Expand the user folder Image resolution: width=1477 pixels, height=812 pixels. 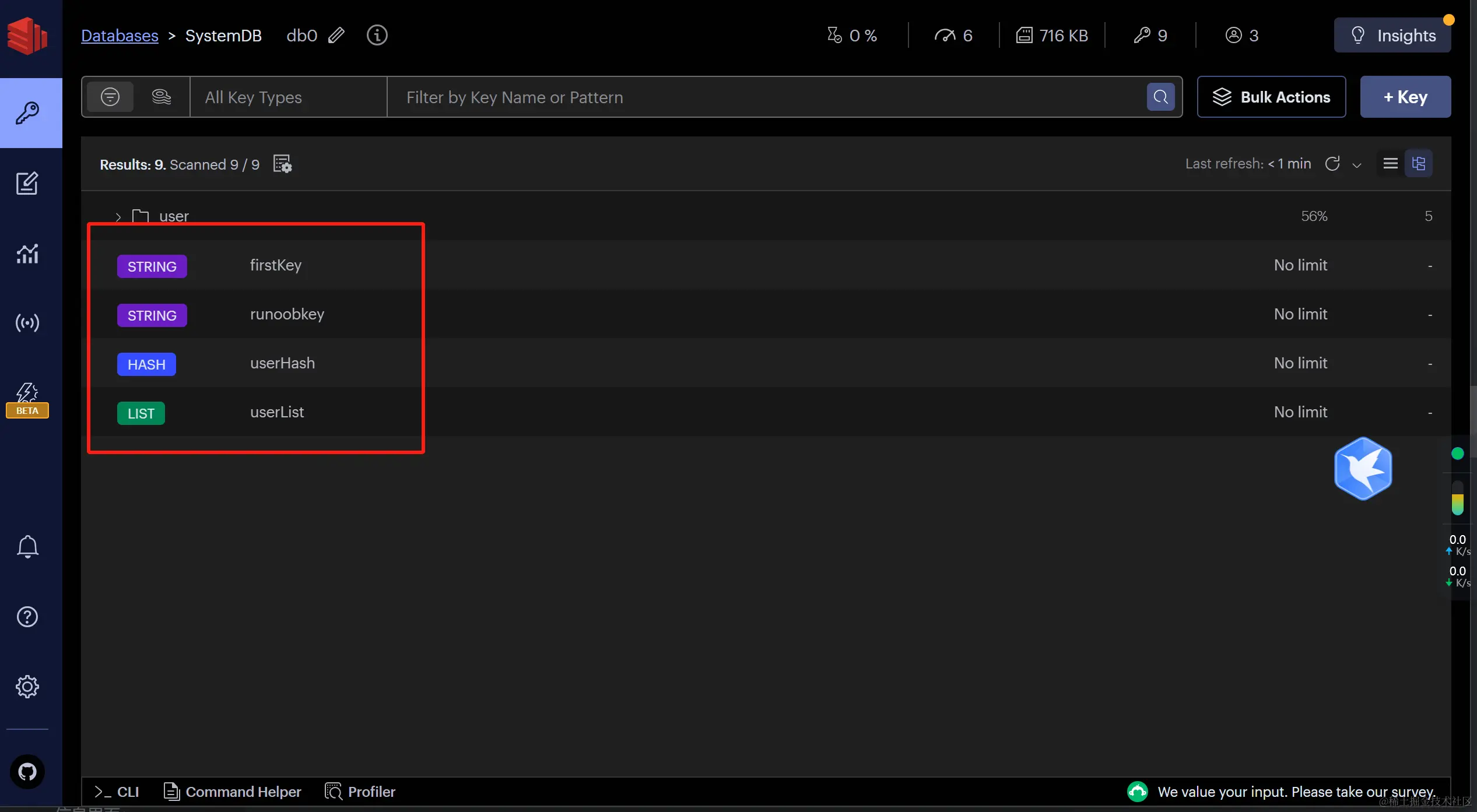(x=118, y=217)
